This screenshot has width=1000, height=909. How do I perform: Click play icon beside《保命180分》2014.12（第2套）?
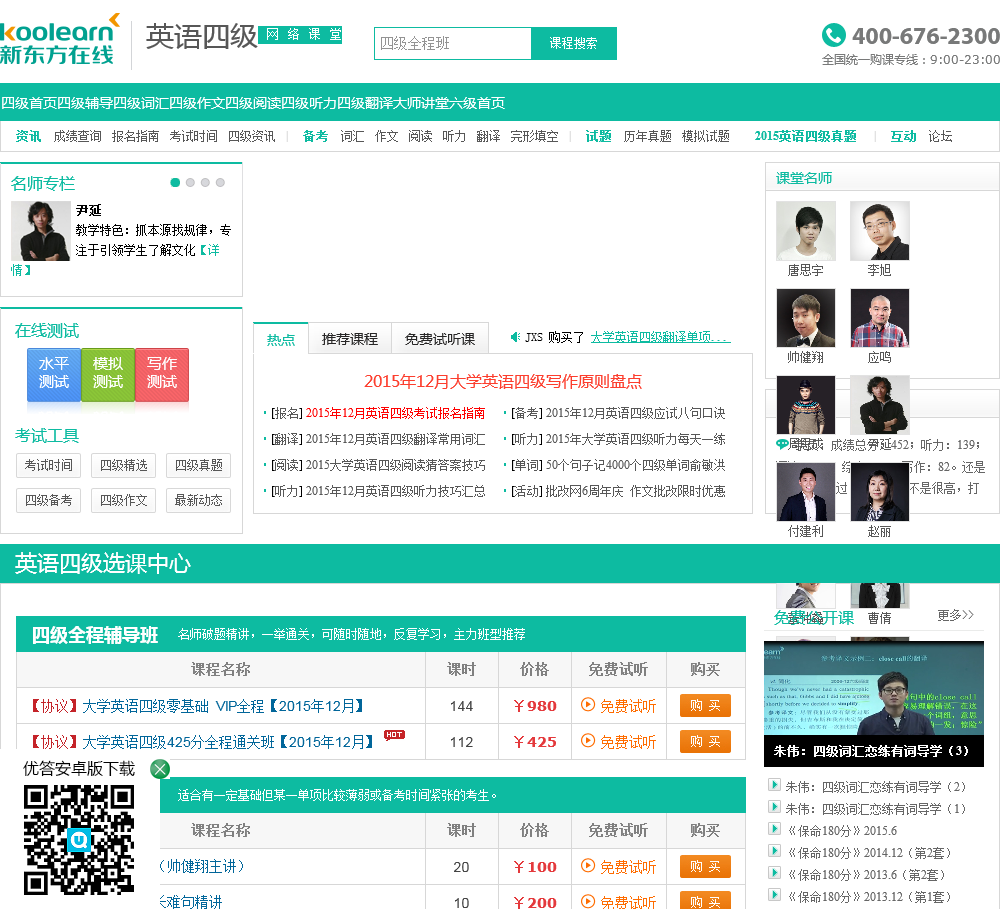pyautogui.click(x=774, y=851)
